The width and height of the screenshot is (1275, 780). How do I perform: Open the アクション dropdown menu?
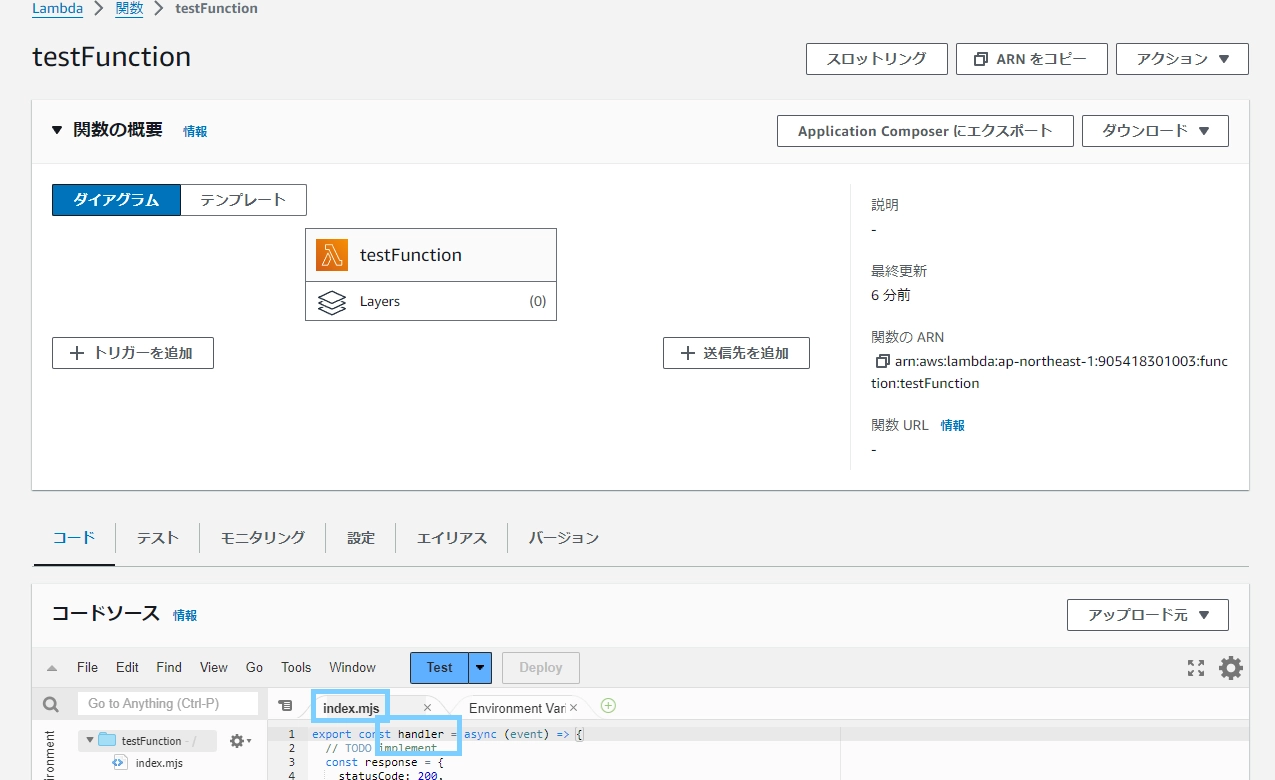1182,59
